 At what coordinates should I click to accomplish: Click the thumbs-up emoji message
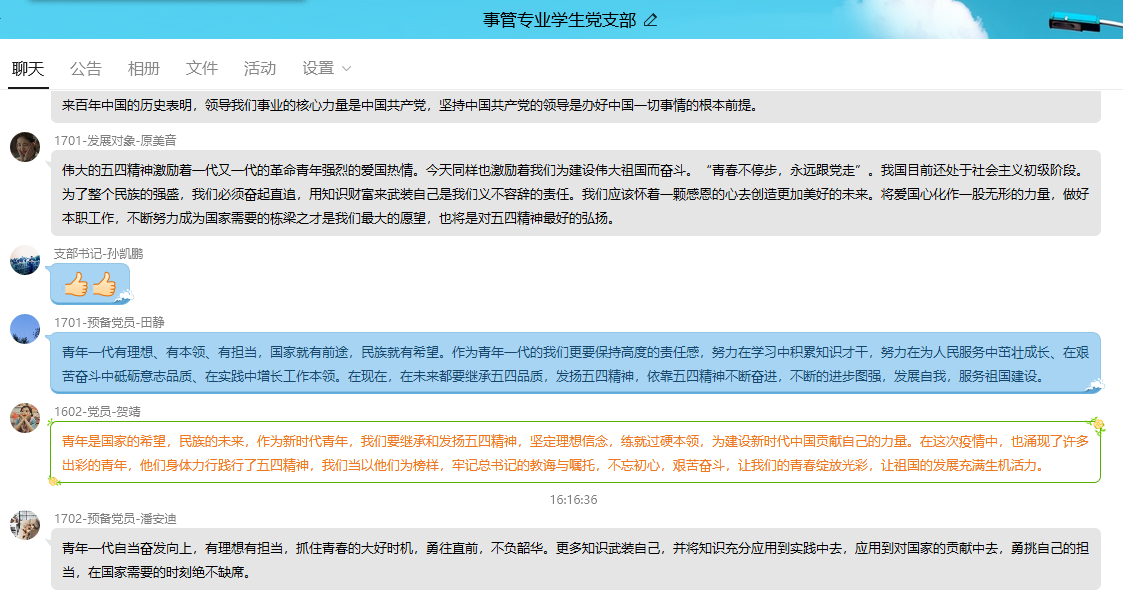(90, 286)
